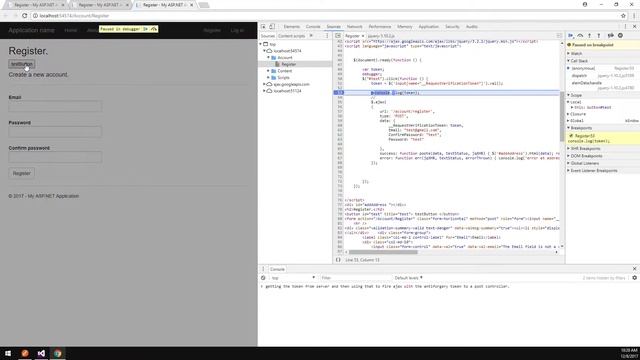The width and height of the screenshot is (640, 360).
Task: Expand the Watch section
Action: click(x=576, y=53)
